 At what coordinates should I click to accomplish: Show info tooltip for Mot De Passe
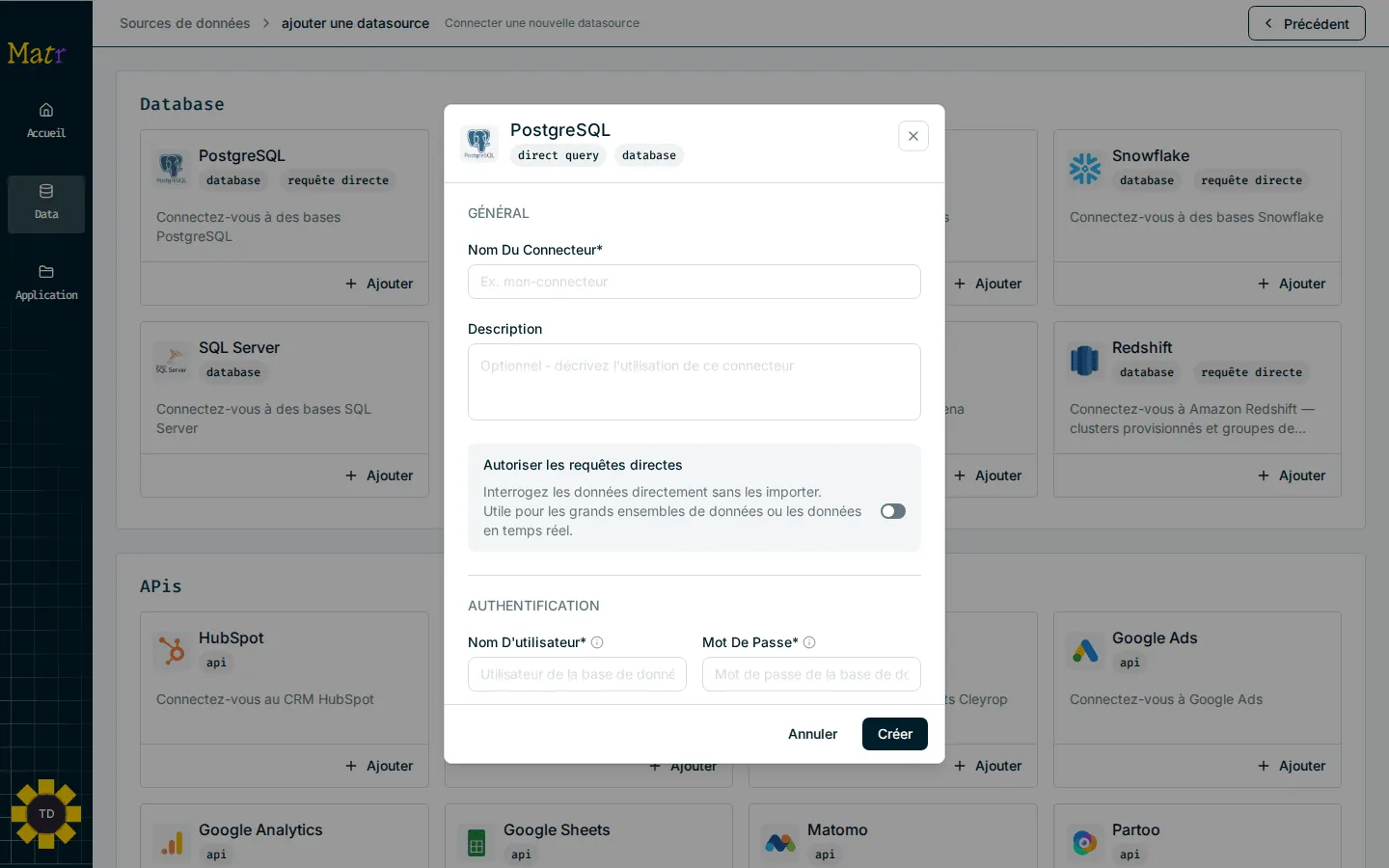809,642
